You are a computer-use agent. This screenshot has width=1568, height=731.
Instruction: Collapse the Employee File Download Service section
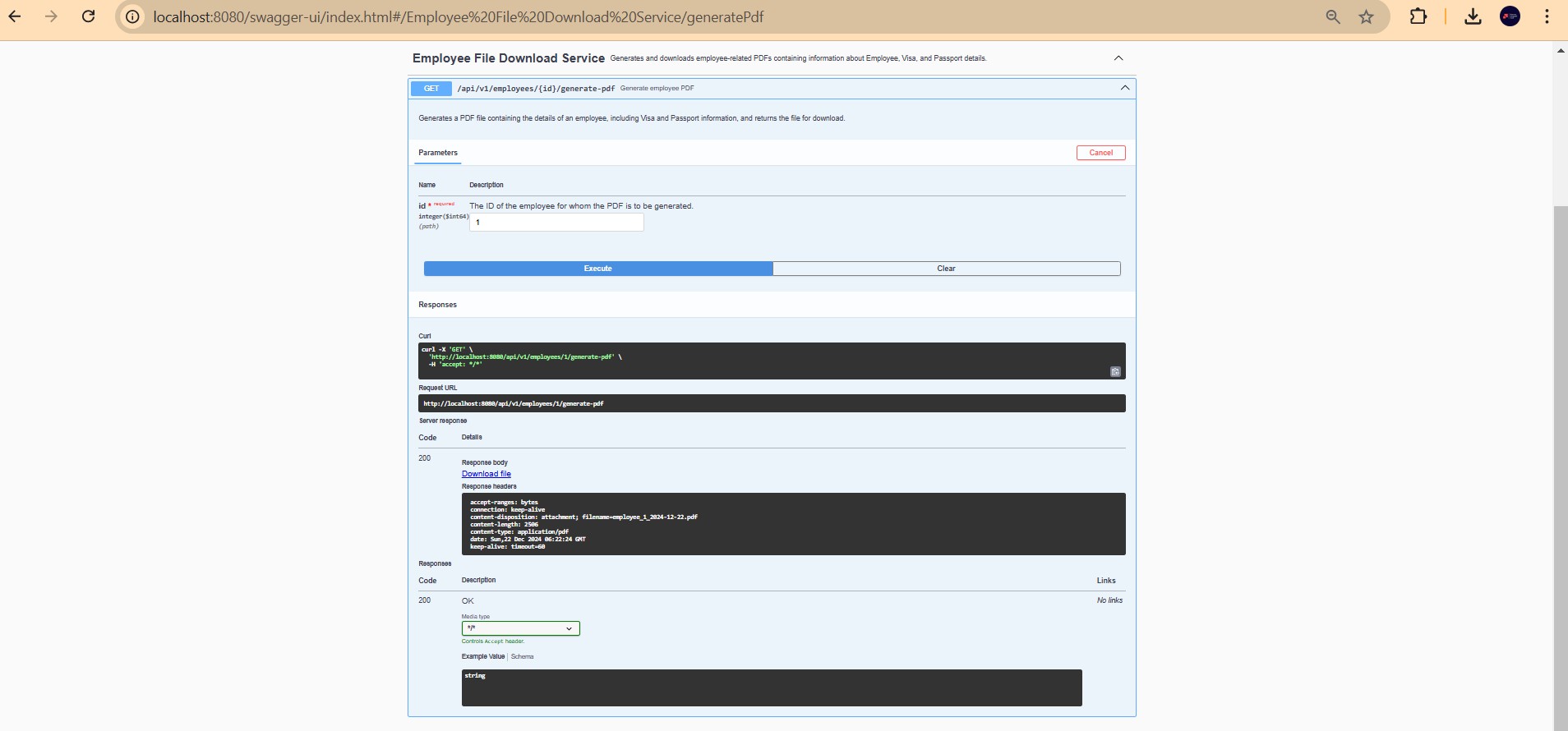1118,58
